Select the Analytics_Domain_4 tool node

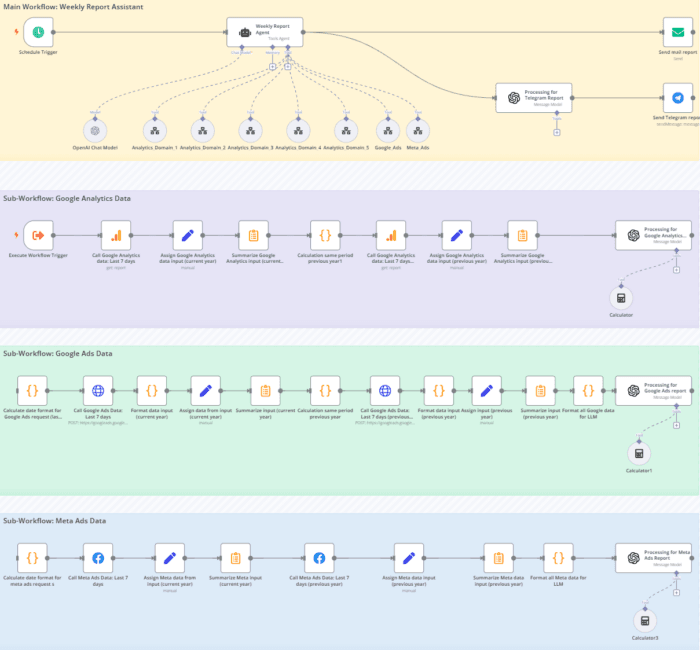point(298,131)
